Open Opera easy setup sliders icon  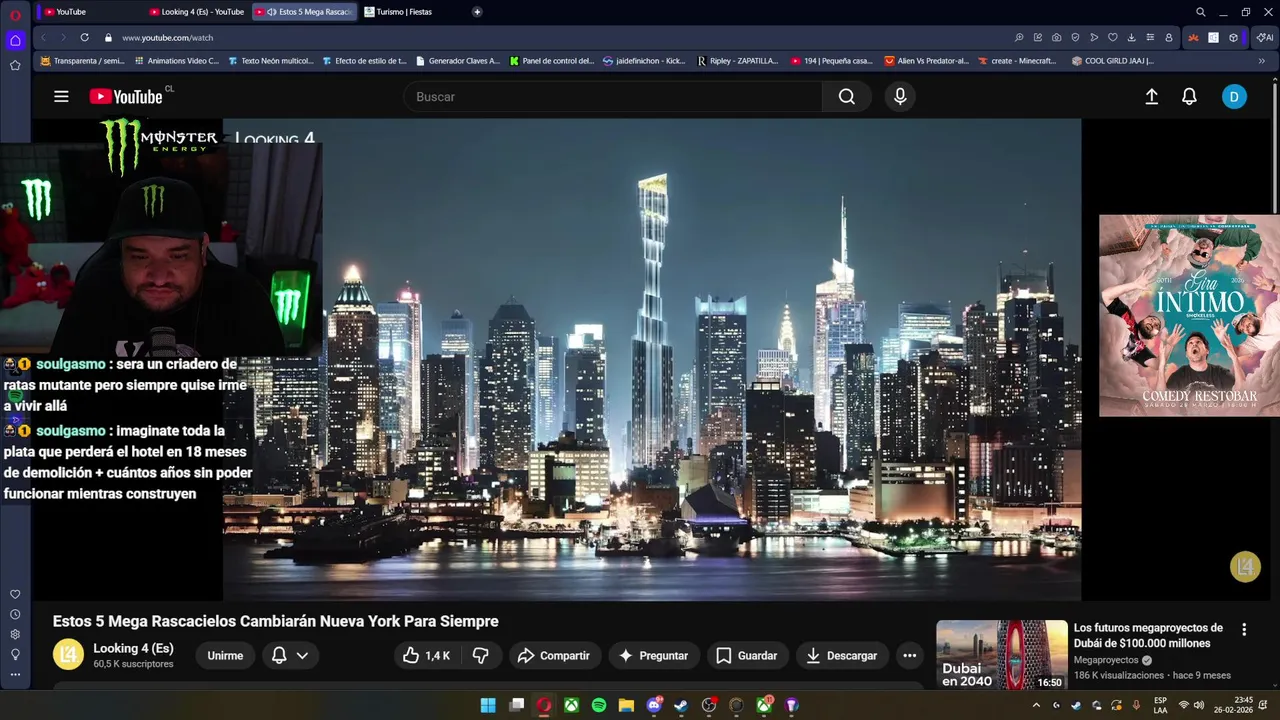coord(1150,37)
